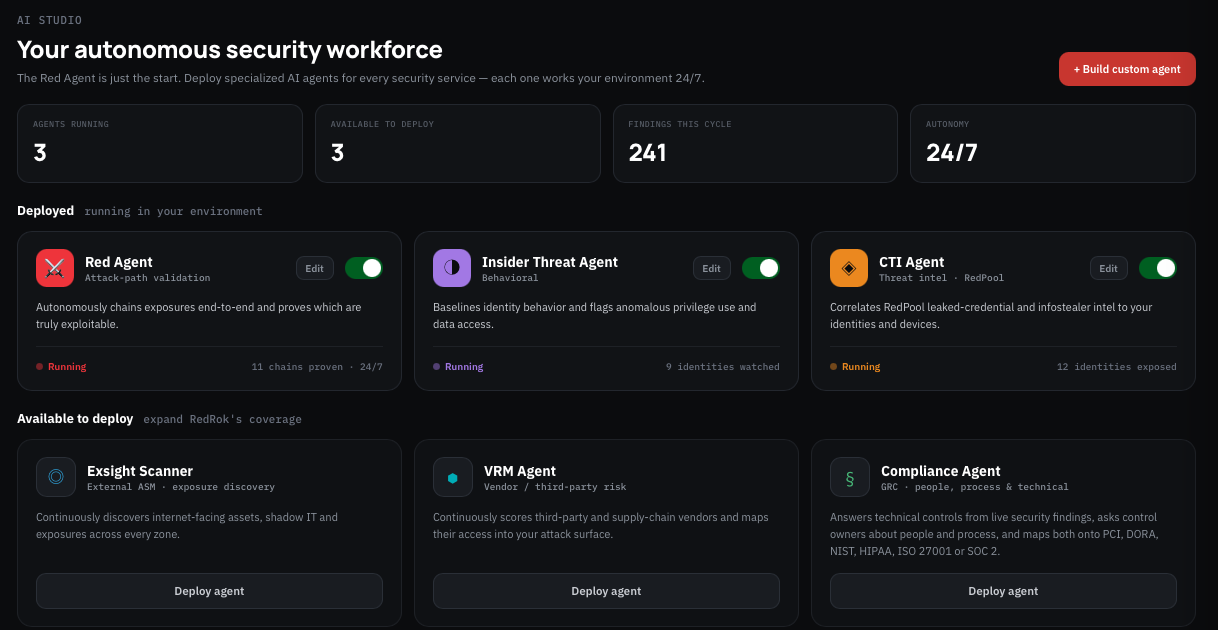1218x630 pixels.
Task: Deploy the Exsight Scanner agent
Action: tap(209, 591)
